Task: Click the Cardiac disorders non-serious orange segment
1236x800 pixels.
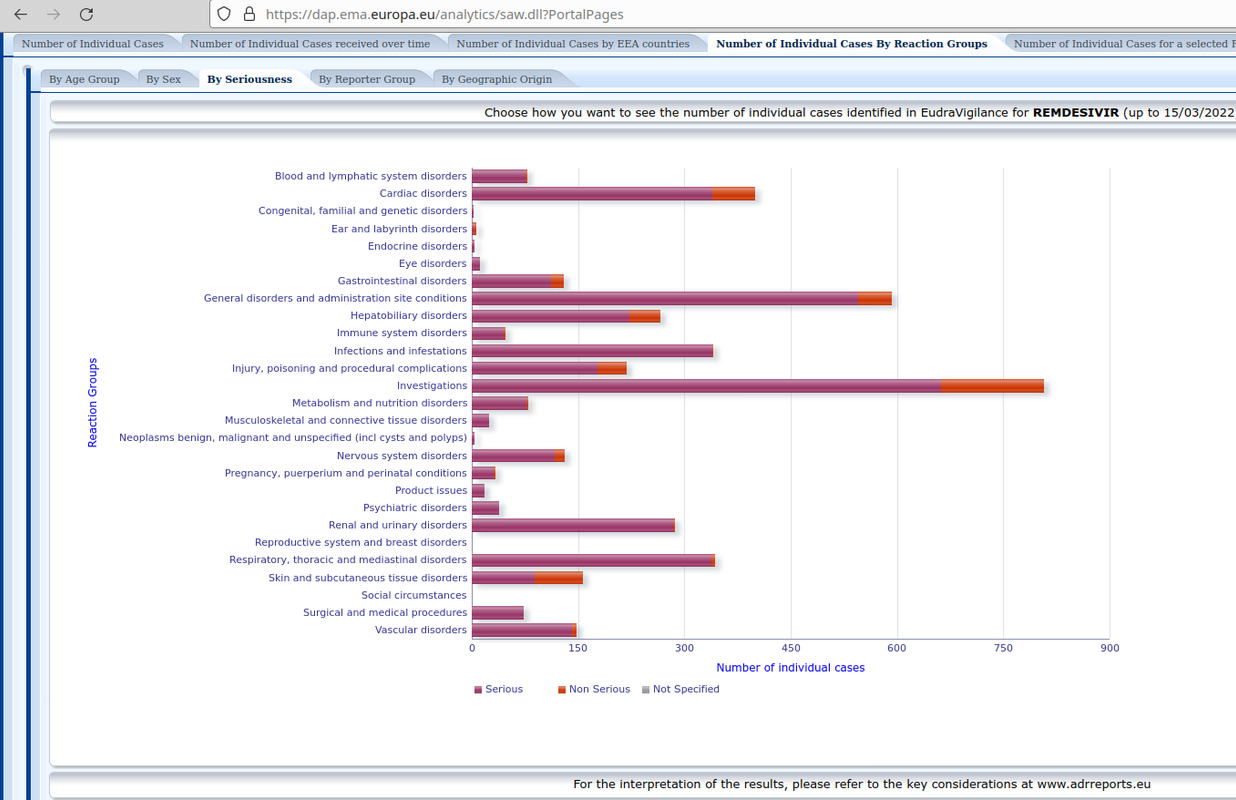Action: tap(733, 194)
